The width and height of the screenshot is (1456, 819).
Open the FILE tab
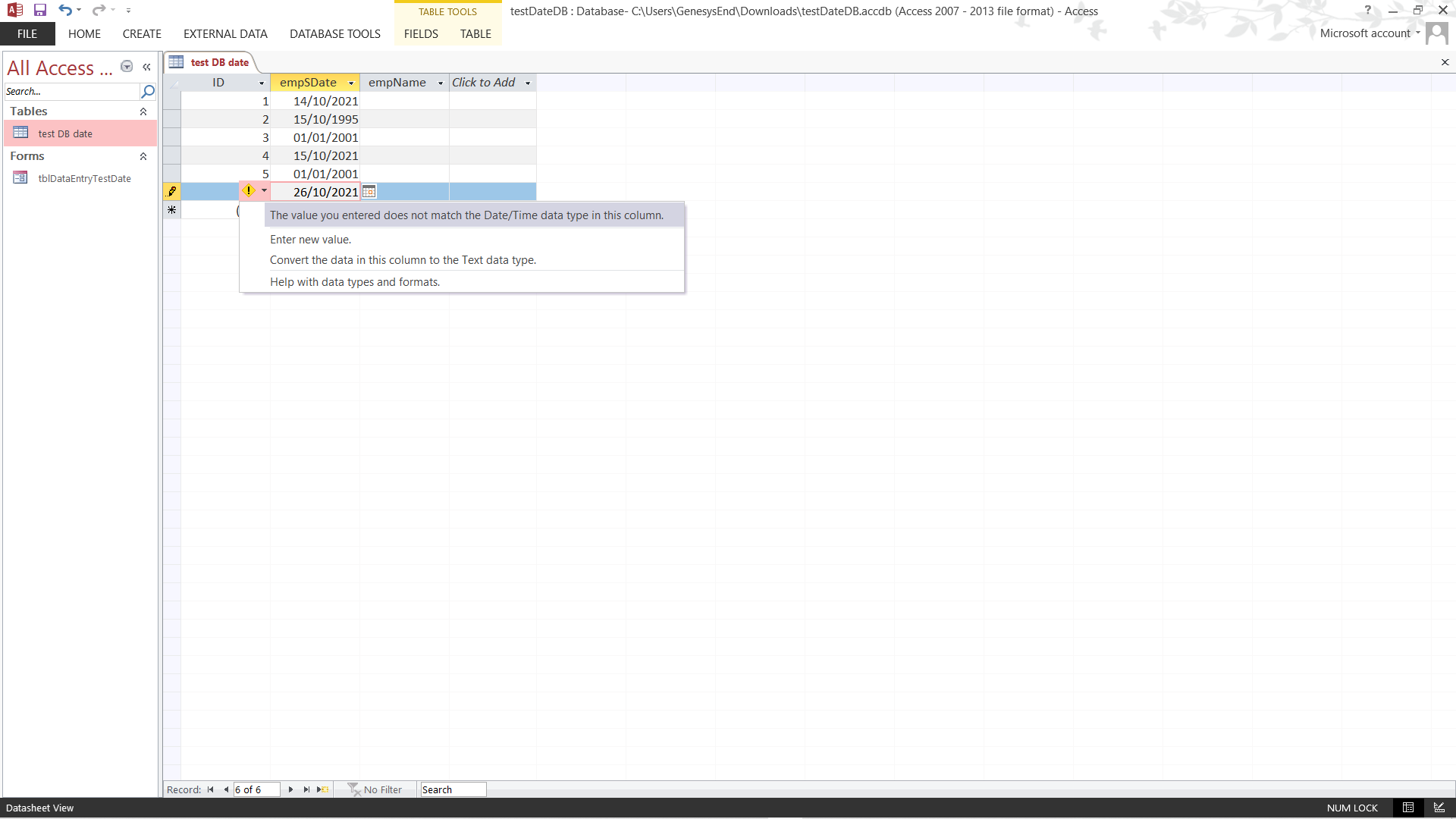(x=27, y=34)
